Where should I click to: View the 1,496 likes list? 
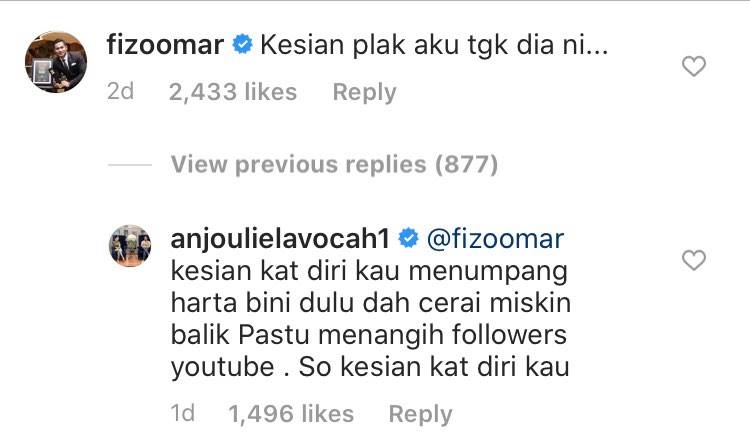291,414
